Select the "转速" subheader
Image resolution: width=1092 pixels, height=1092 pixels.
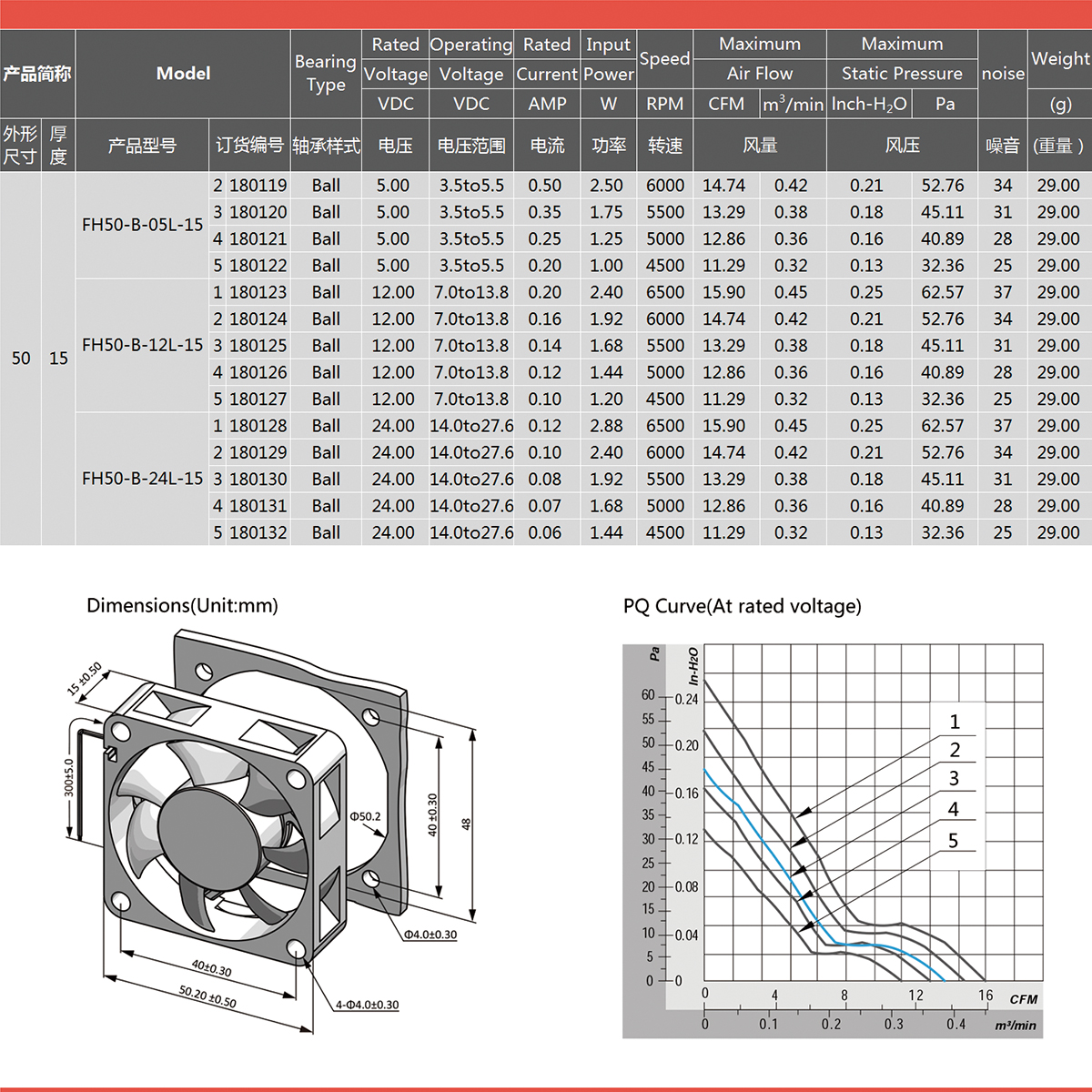pos(665,146)
